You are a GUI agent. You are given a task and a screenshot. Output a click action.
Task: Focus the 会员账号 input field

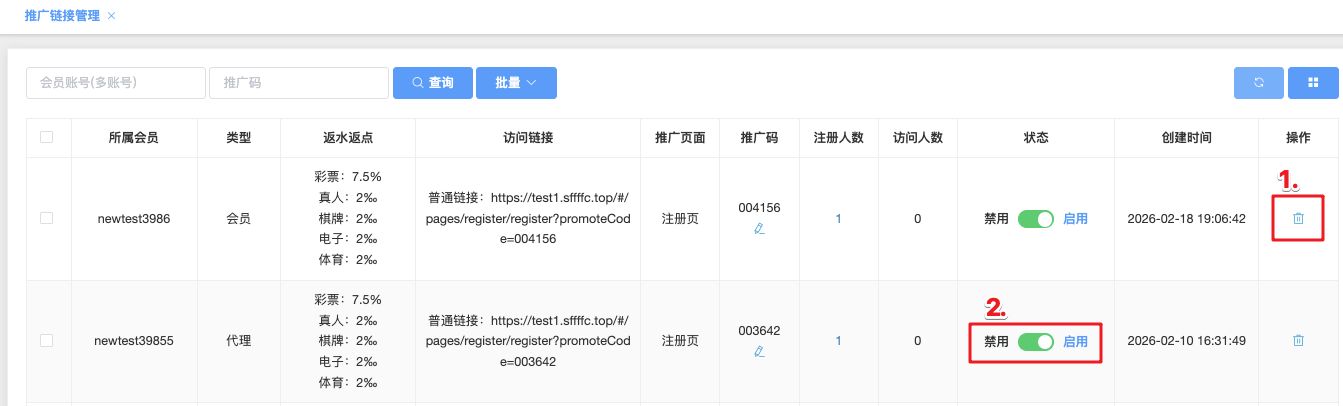pos(115,83)
